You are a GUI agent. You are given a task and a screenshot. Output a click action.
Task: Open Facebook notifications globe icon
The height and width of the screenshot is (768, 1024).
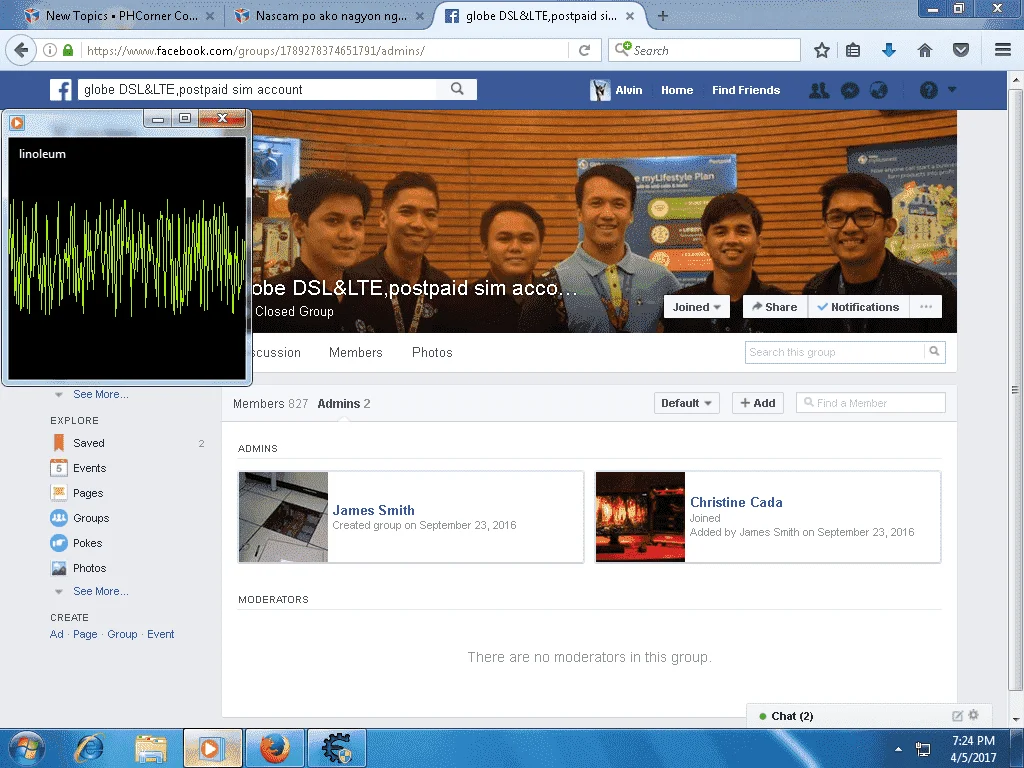[879, 90]
